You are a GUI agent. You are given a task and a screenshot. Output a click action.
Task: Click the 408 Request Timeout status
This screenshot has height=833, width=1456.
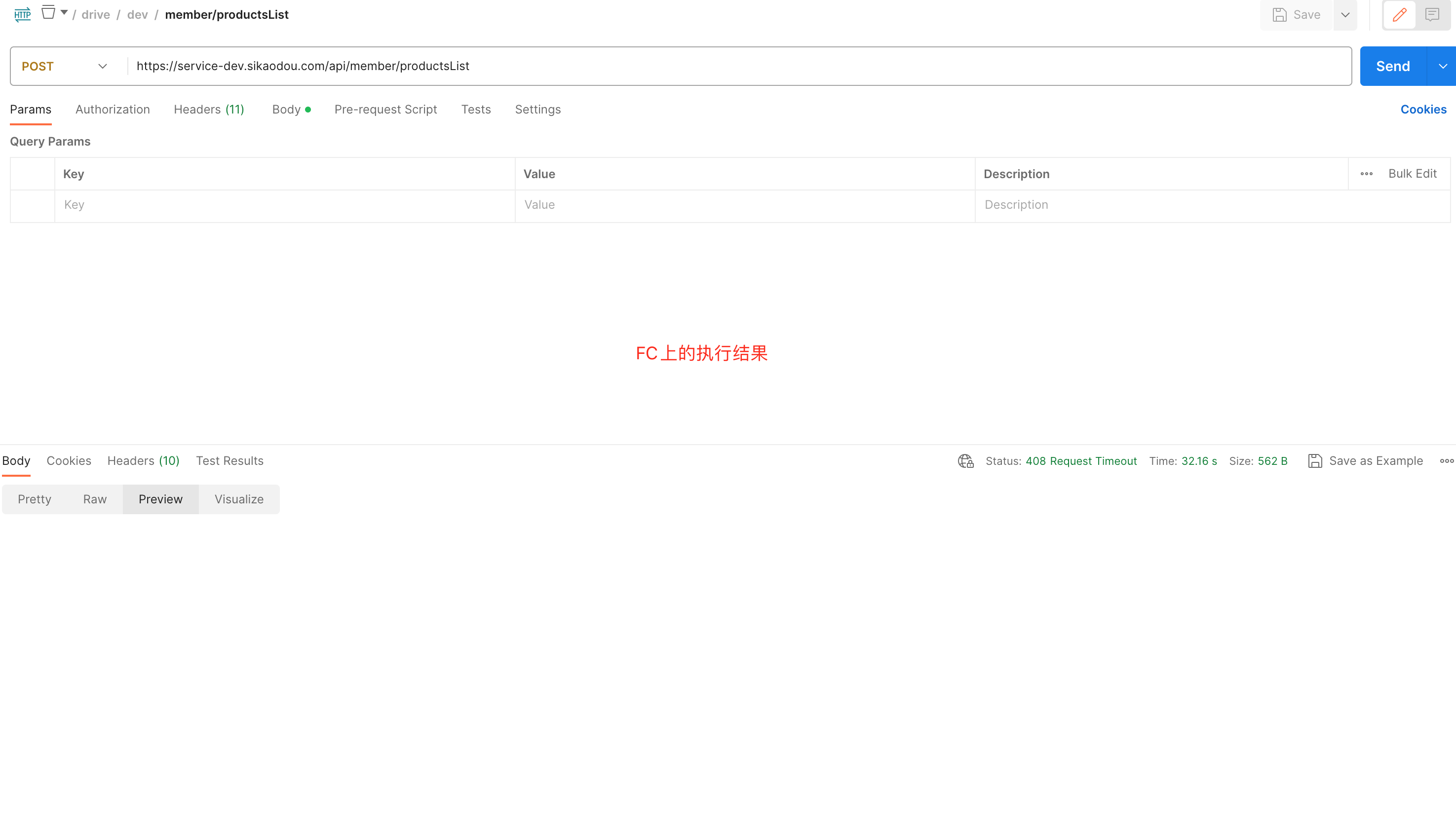pos(1081,461)
